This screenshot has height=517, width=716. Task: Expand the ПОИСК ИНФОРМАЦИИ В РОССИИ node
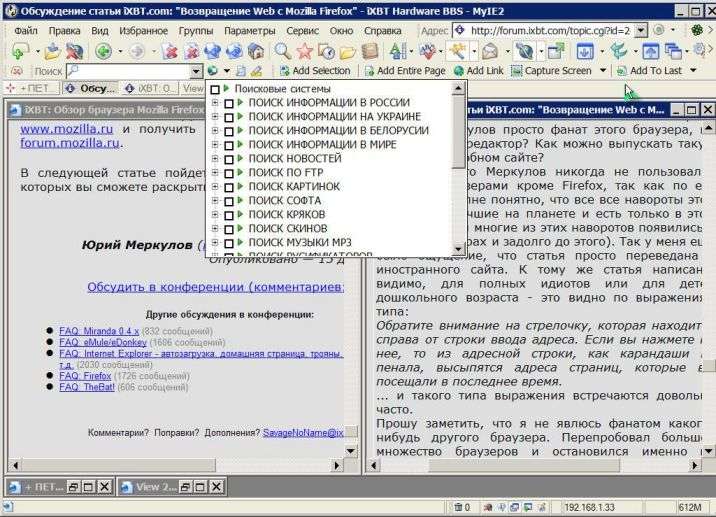click(x=215, y=103)
